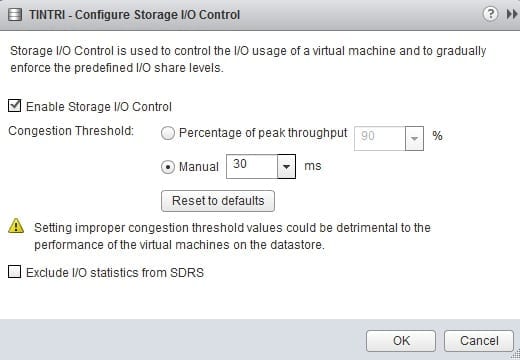
Task: Click the yellow warning triangle icon
Action: tap(16, 225)
